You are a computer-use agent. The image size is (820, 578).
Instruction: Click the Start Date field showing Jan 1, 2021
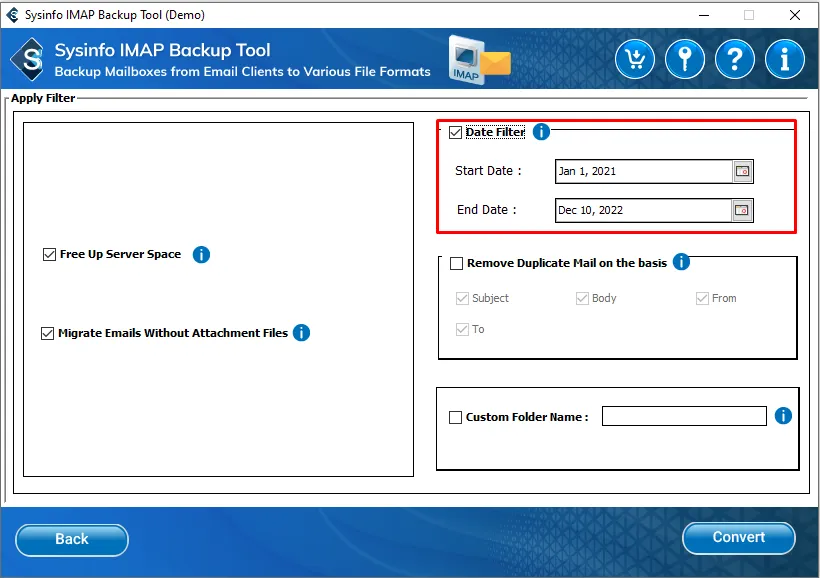[644, 171]
